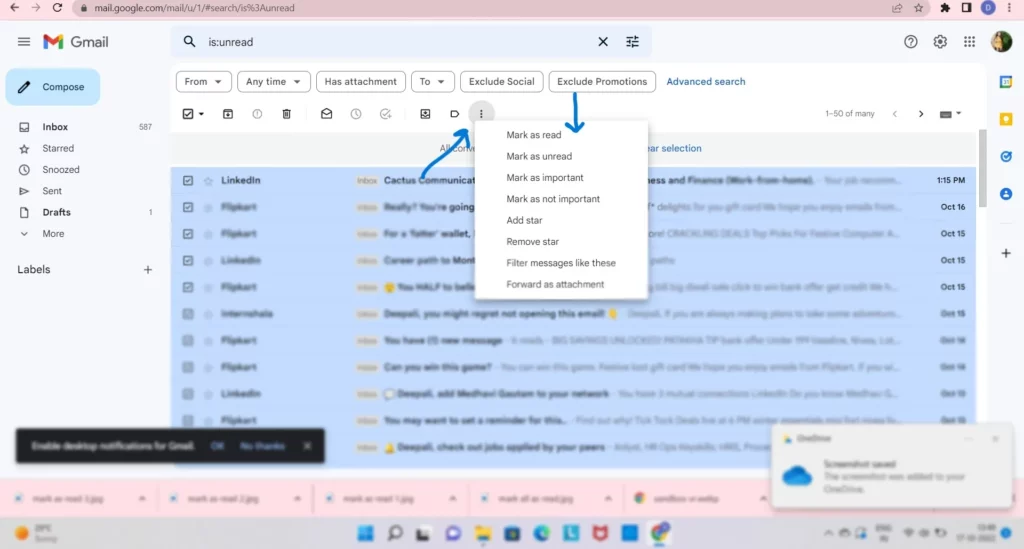1024x549 pixels.
Task: Snooze selected conversations clock icon
Action: (356, 114)
